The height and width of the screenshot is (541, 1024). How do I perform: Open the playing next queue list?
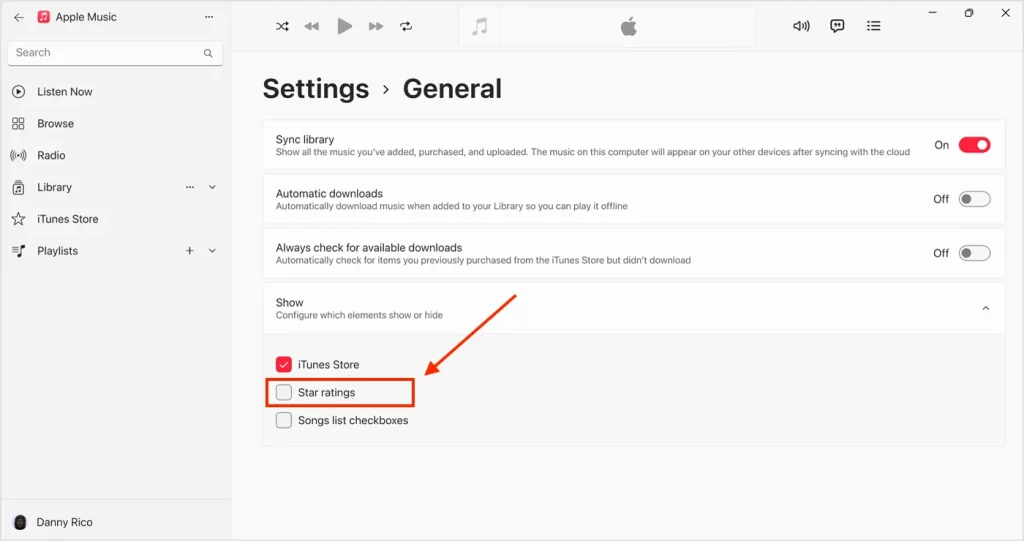[873, 26]
